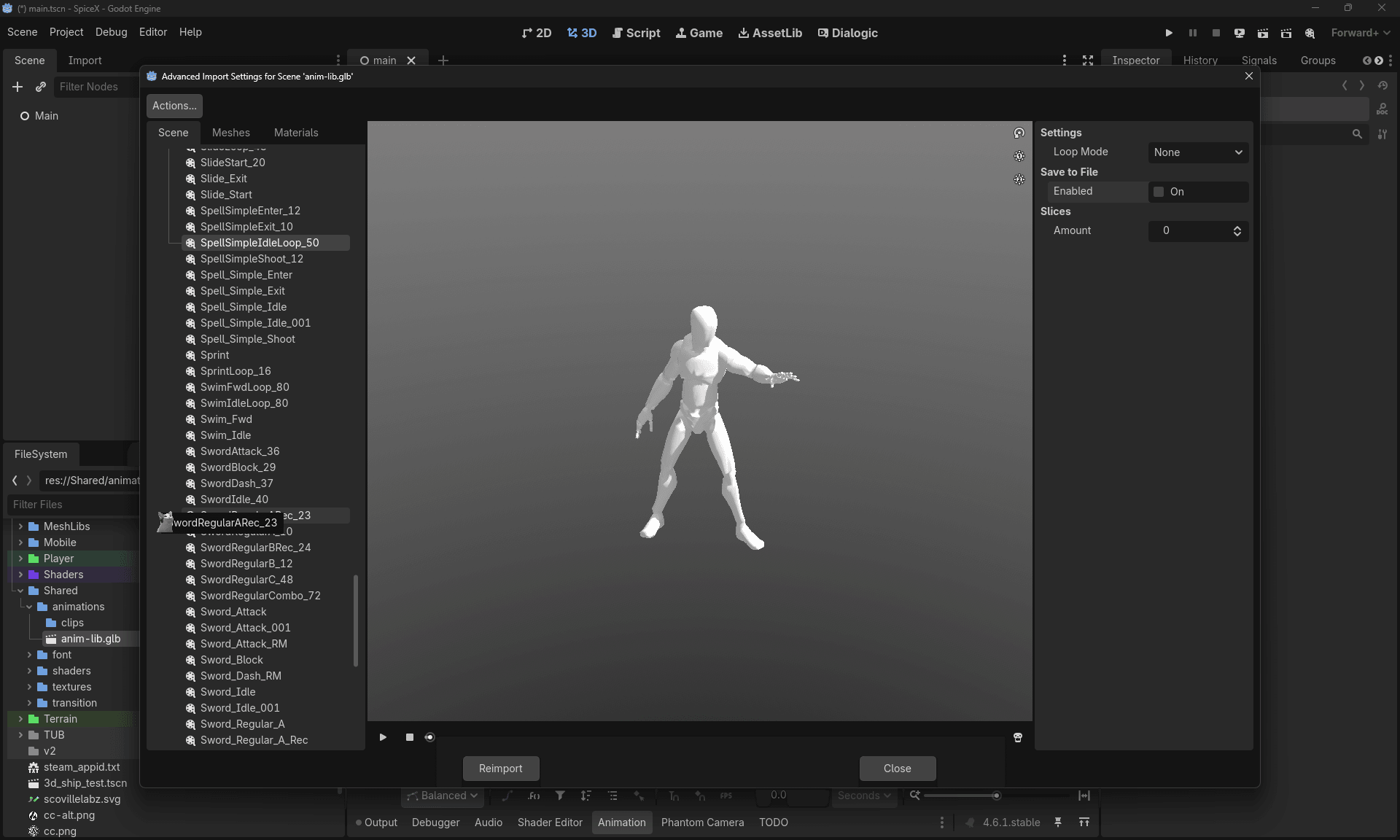Viewport: 1400px width, 840px height.
Task: Select the anim-lib.glb file
Action: pyautogui.click(x=90, y=639)
